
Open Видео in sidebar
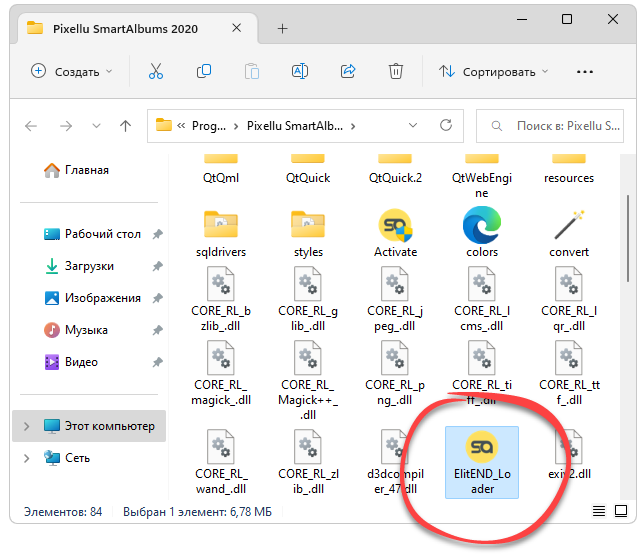tap(71, 362)
